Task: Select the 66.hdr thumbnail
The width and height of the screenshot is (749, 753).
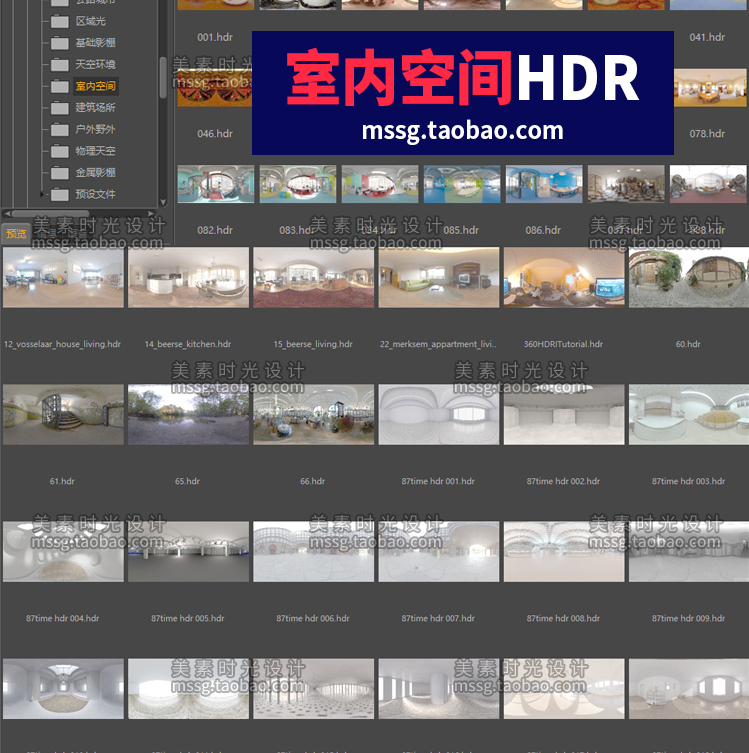Action: (x=314, y=414)
